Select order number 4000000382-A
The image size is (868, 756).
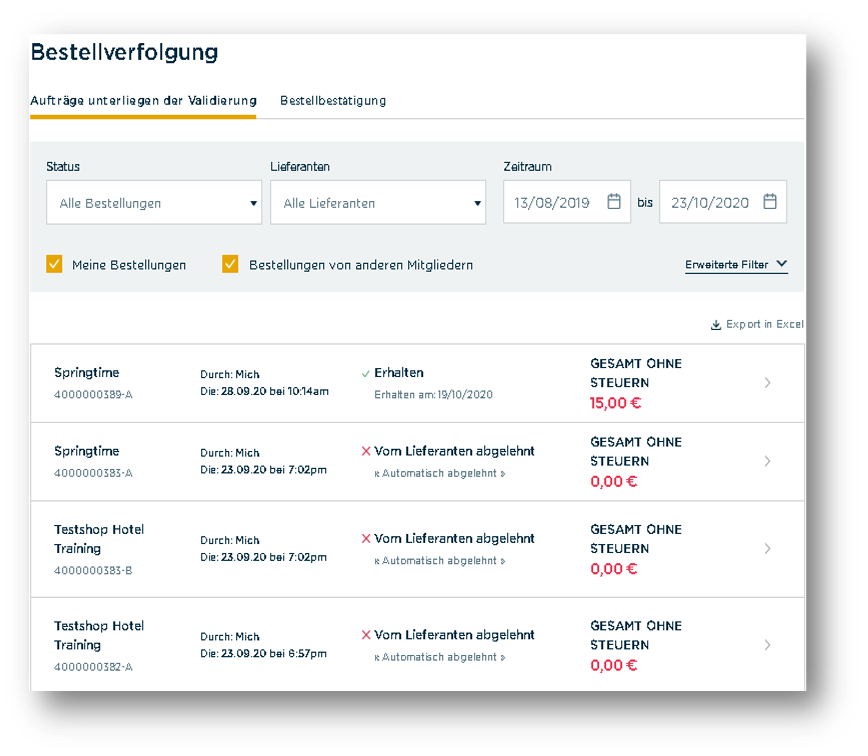(94, 667)
